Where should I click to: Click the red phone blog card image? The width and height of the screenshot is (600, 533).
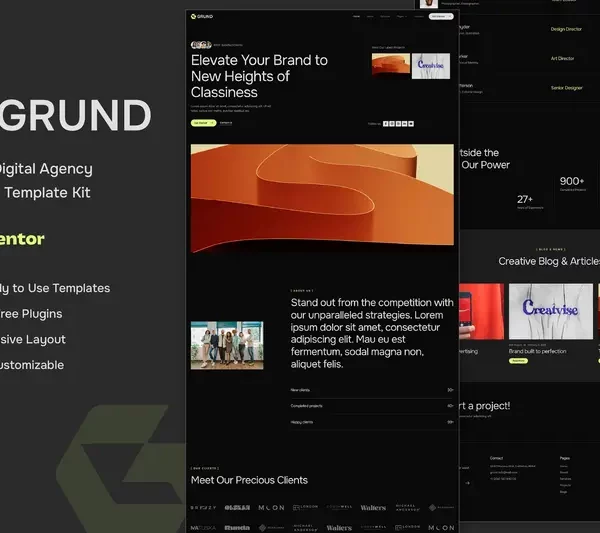tap(481, 311)
